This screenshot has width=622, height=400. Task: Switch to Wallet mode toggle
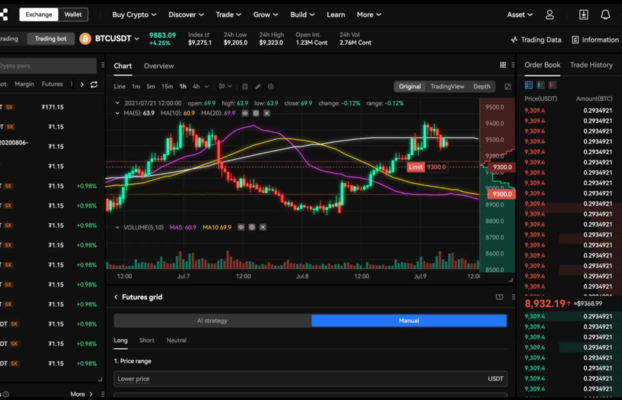[x=73, y=15]
